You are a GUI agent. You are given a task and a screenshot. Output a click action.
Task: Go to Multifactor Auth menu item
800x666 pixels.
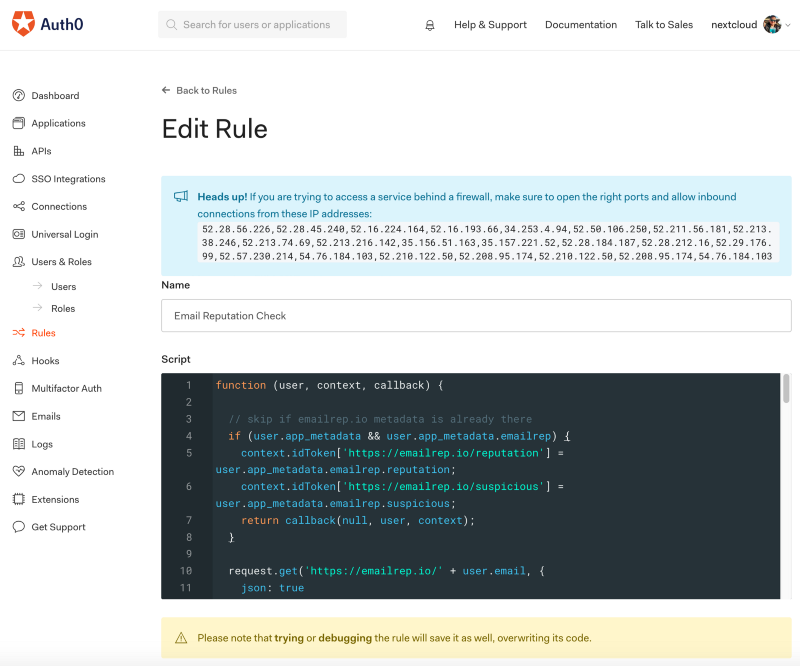click(66, 388)
